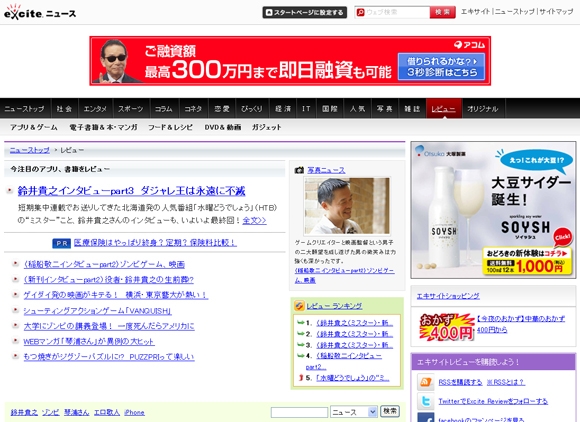Click the camera icon beside 写真ニュース
The width and height of the screenshot is (580, 422).
[x=299, y=170]
